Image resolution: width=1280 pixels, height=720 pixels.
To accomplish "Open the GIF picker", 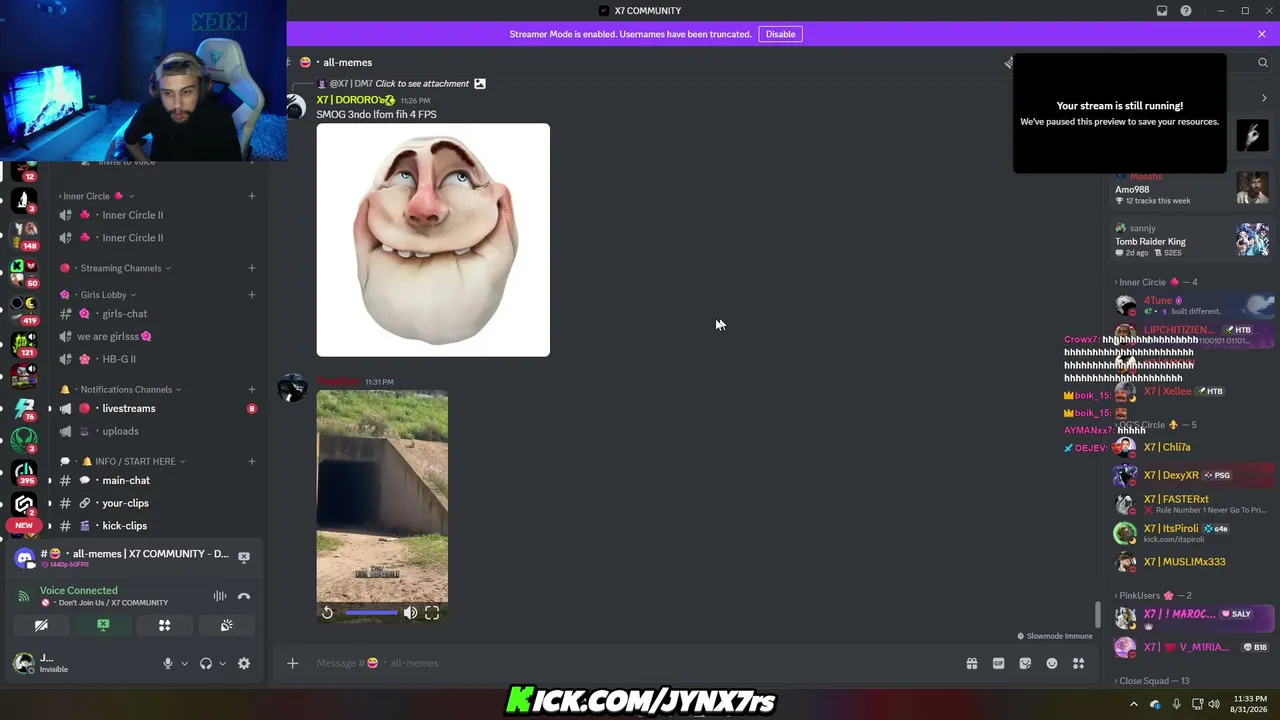I will [998, 663].
